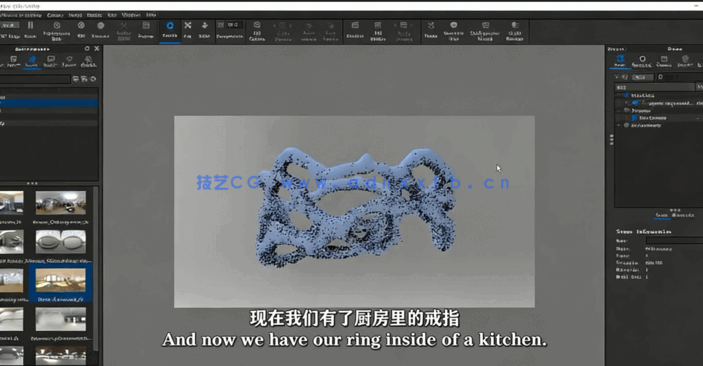Open the Help menu

coord(151,15)
